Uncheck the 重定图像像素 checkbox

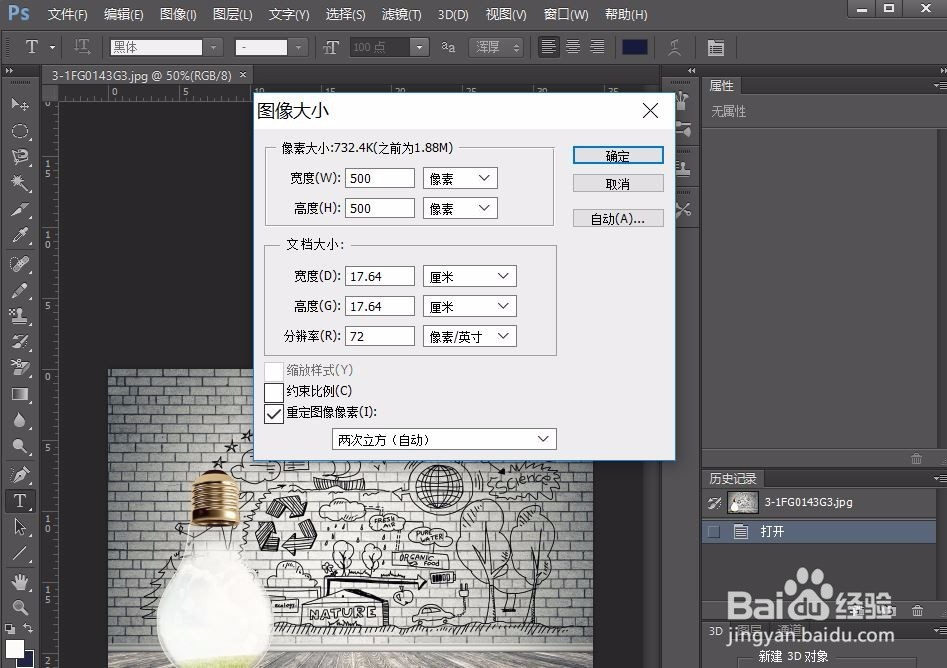tap(274, 412)
